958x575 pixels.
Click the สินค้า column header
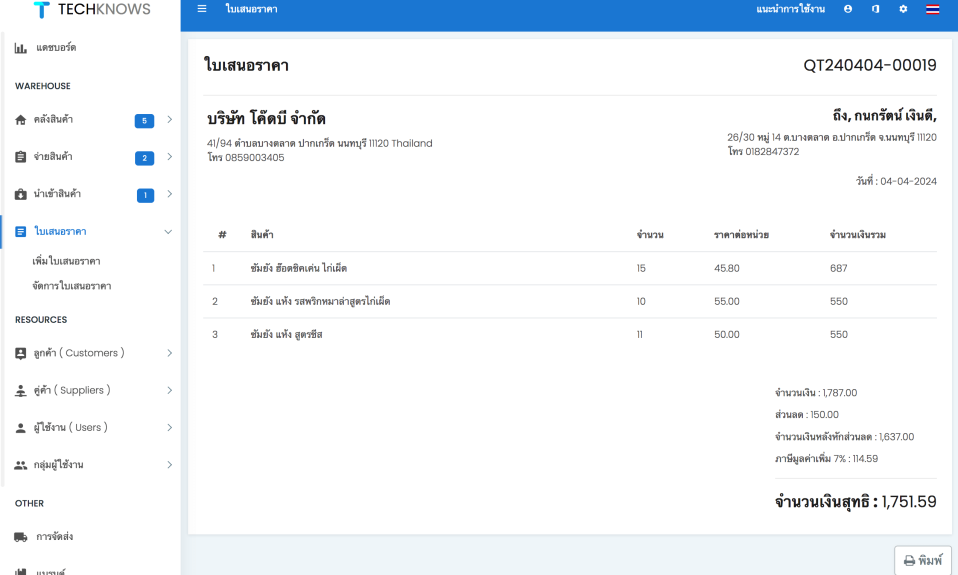(x=261, y=235)
